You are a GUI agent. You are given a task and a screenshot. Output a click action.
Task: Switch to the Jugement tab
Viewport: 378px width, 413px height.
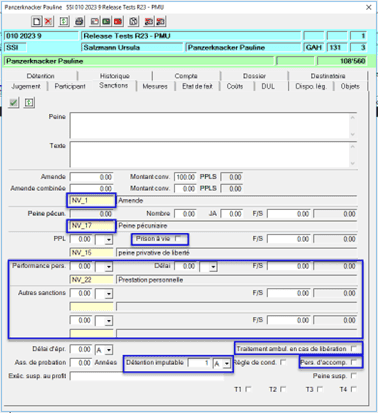click(26, 86)
